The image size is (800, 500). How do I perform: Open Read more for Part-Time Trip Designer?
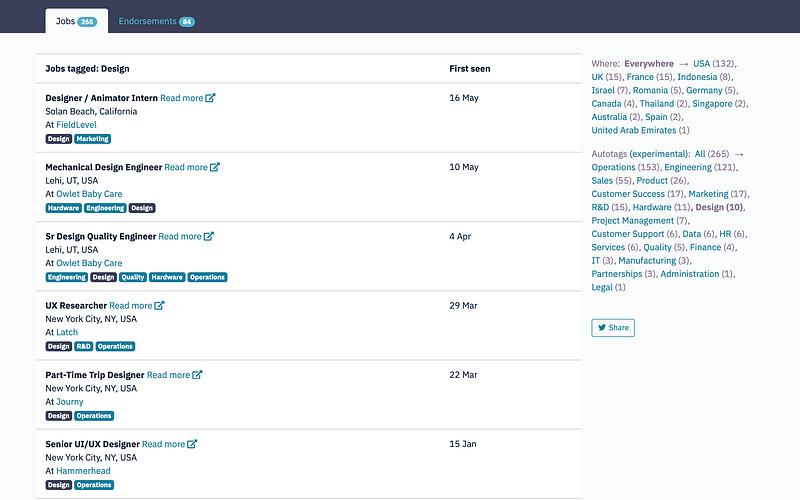[168, 375]
